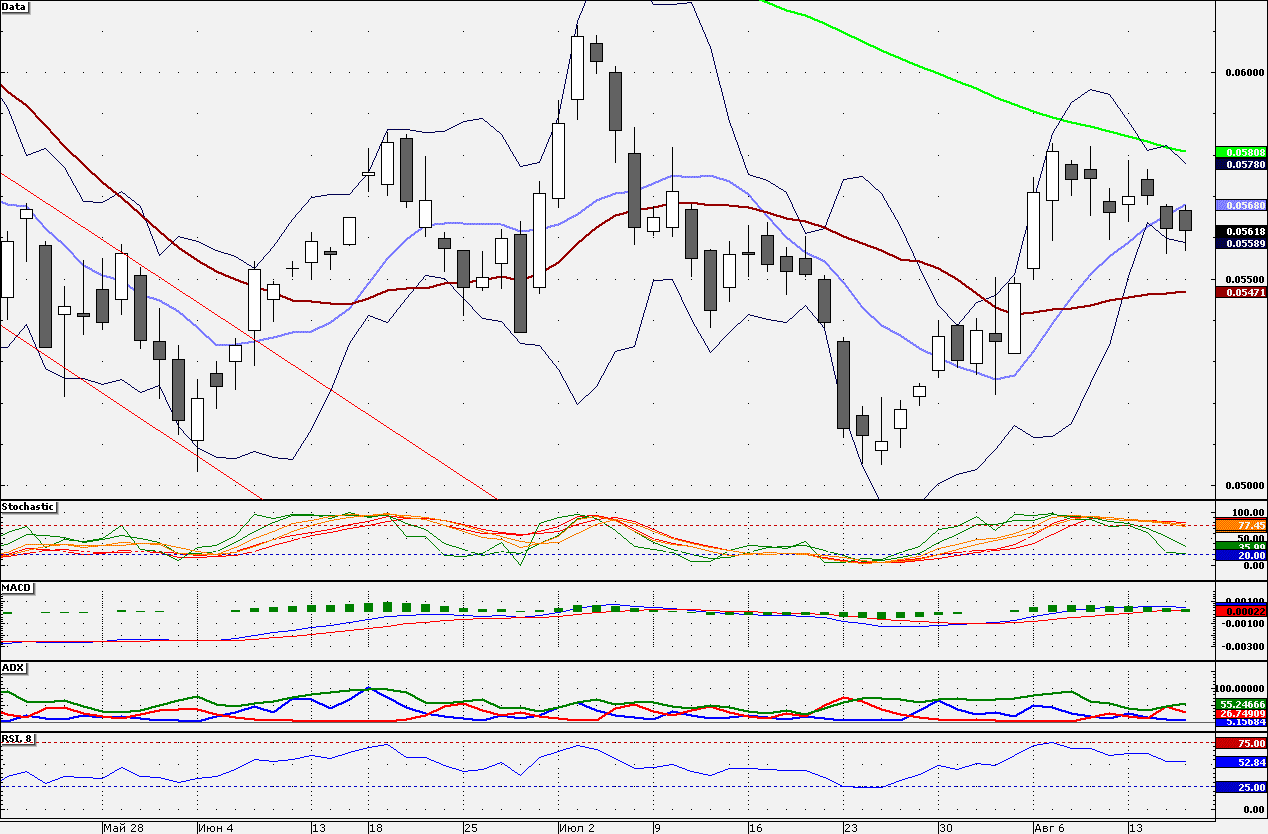The width and height of the screenshot is (1268, 834).
Task: Click the Июл 2 date label
Action: pyautogui.click(x=577, y=828)
